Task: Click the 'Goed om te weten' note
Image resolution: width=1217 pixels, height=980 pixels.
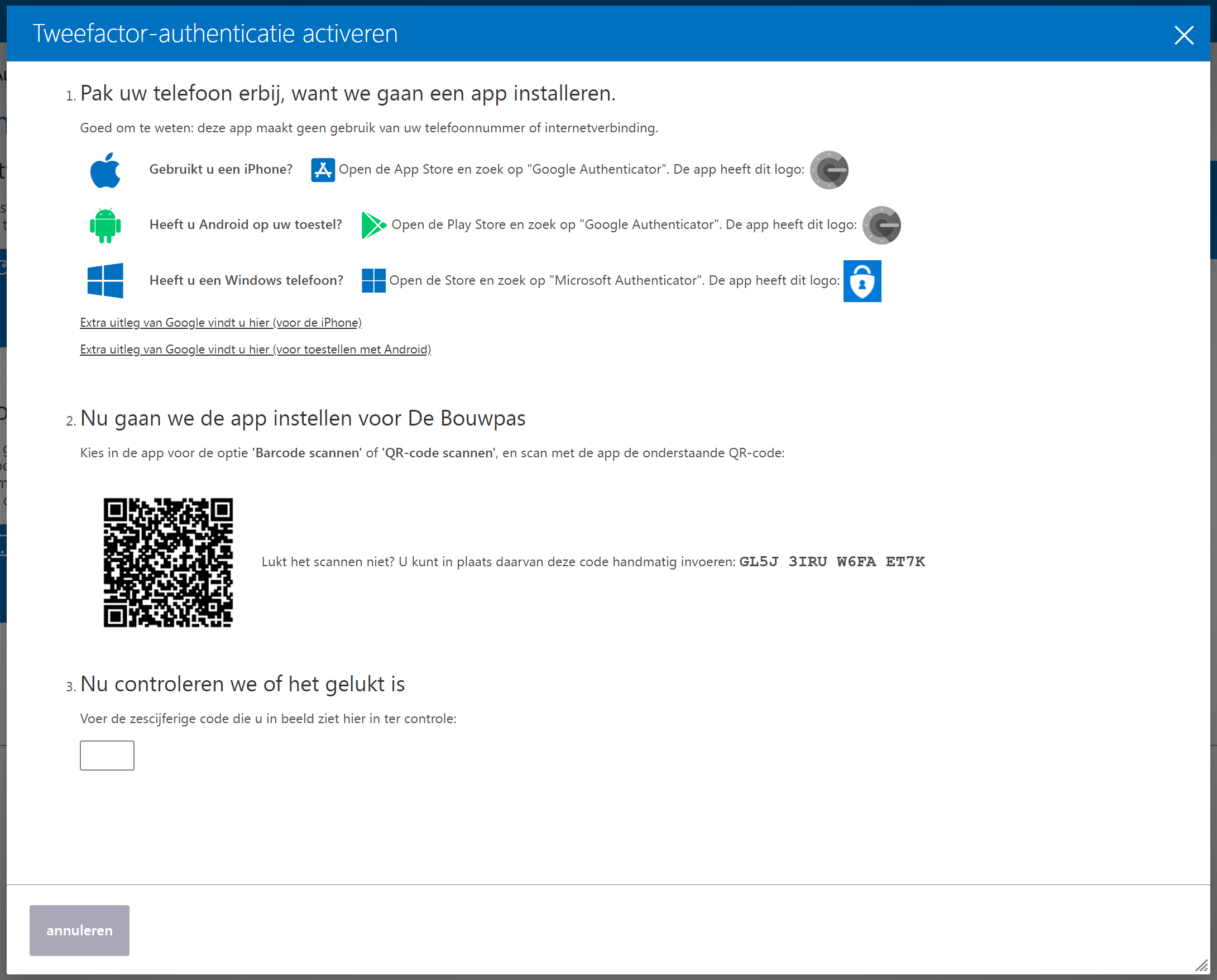Action: (369, 128)
